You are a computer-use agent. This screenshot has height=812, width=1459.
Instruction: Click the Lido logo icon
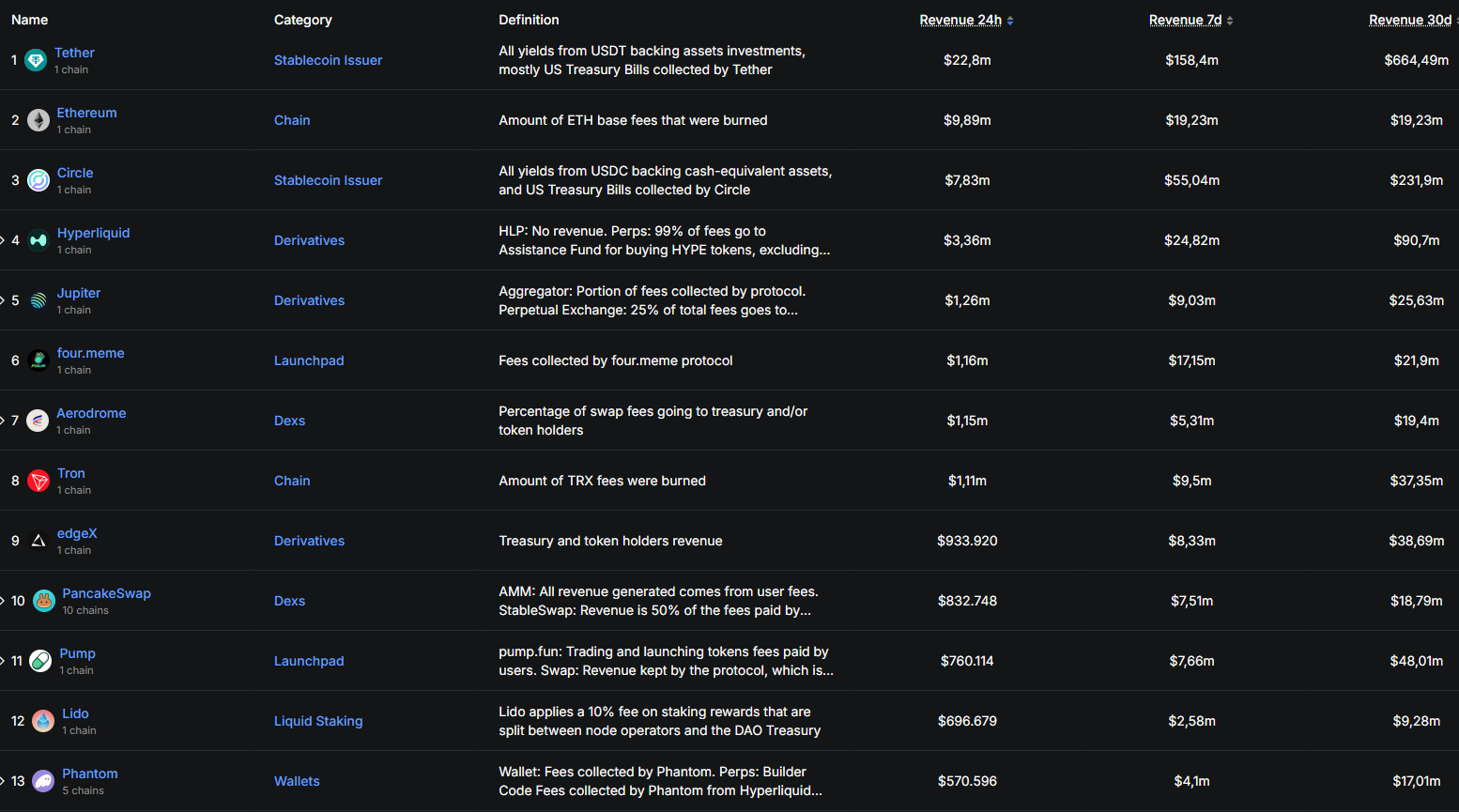44,721
